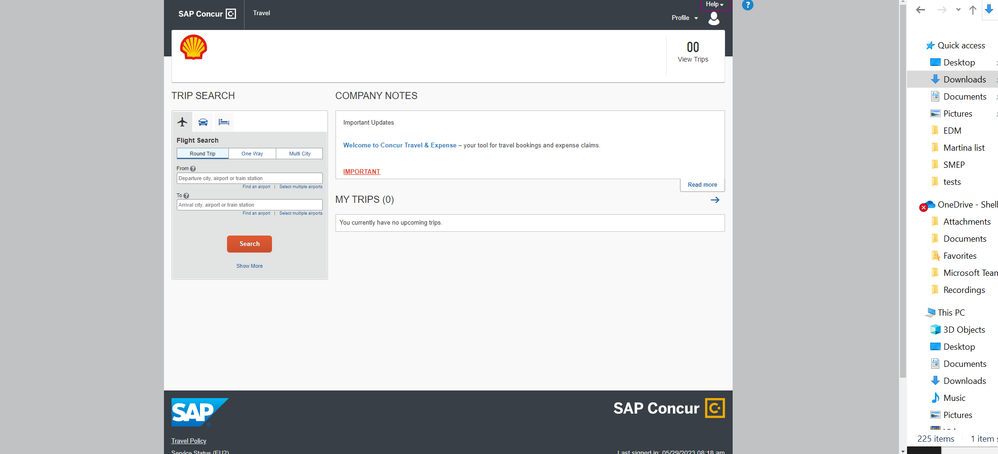Viewport: 998px width, 454px height.
Task: Click the SAP logo in the footer
Action: [x=199, y=412]
